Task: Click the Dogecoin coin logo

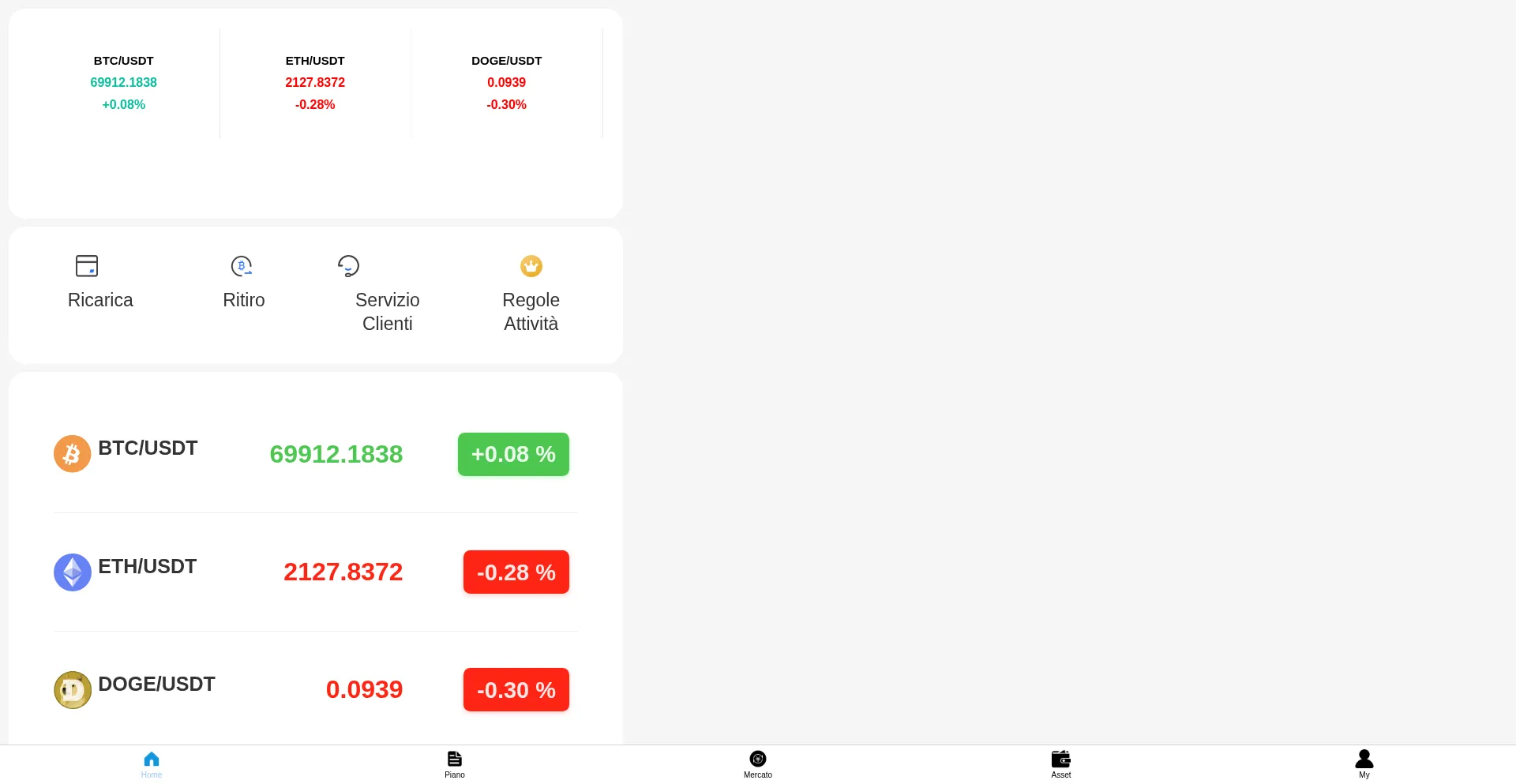Action: [x=73, y=690]
